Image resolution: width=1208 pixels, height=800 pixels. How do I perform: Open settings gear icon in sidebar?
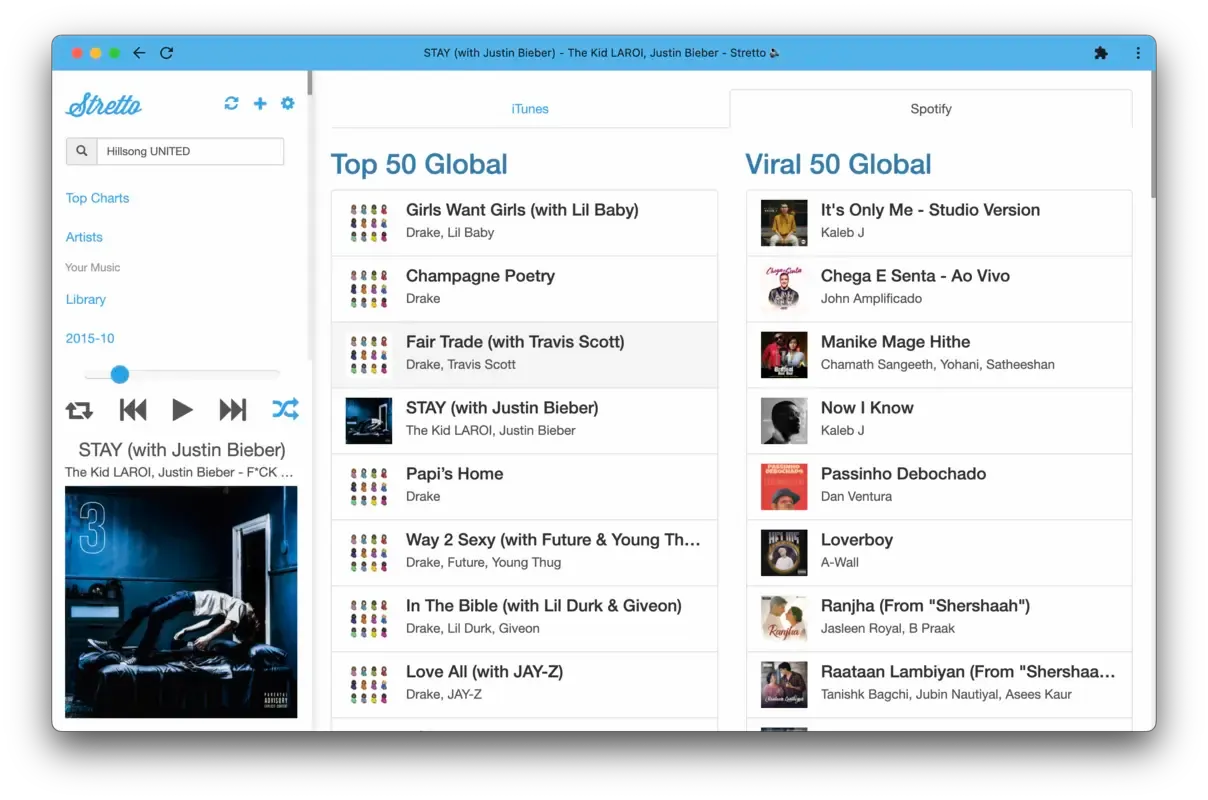click(x=288, y=103)
